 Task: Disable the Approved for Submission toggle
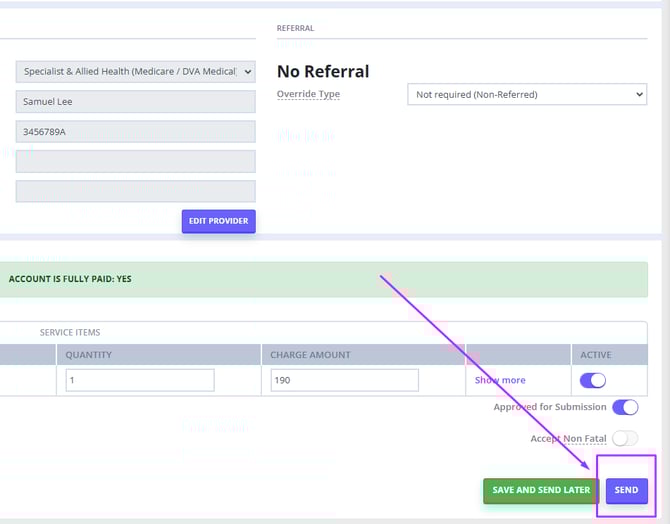625,407
